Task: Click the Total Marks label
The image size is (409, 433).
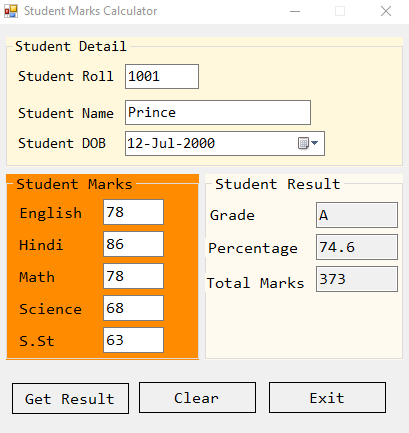Action: click(x=255, y=283)
